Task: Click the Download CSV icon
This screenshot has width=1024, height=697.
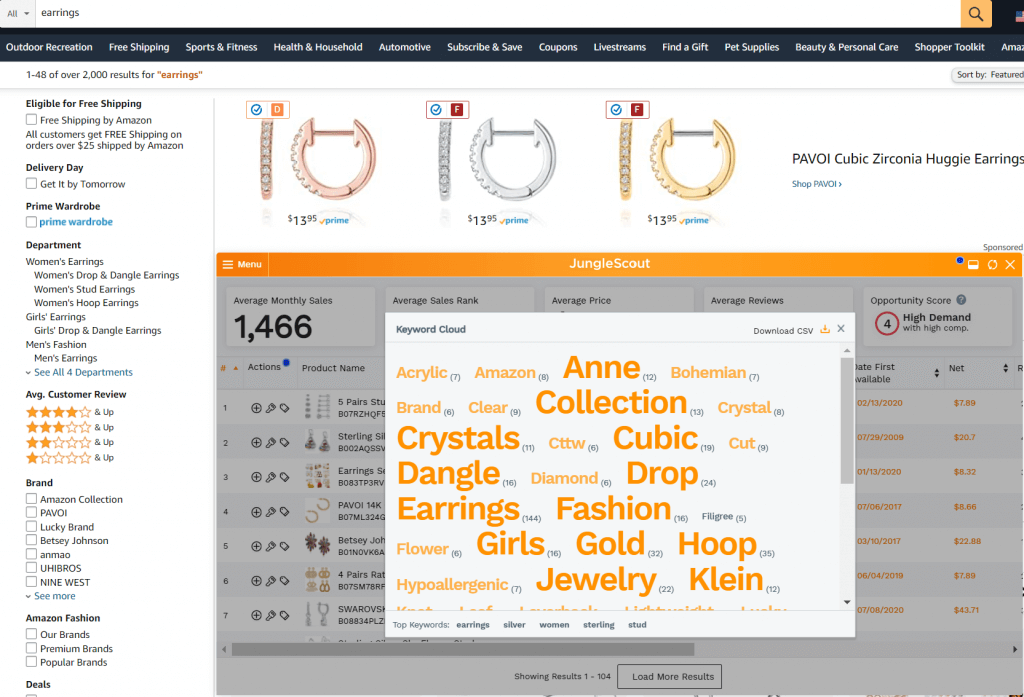Action: tap(825, 329)
